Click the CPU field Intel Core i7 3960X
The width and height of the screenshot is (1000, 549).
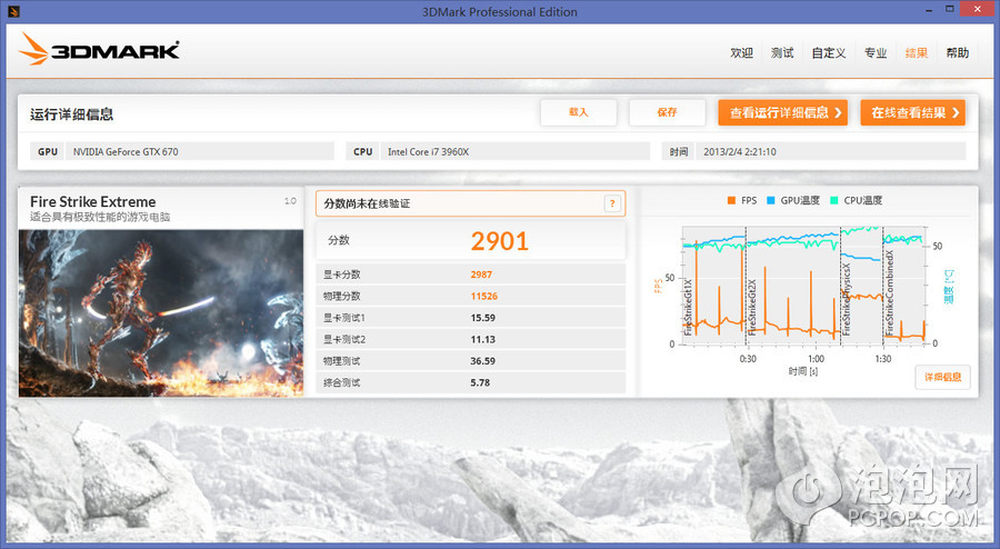[x=515, y=152]
